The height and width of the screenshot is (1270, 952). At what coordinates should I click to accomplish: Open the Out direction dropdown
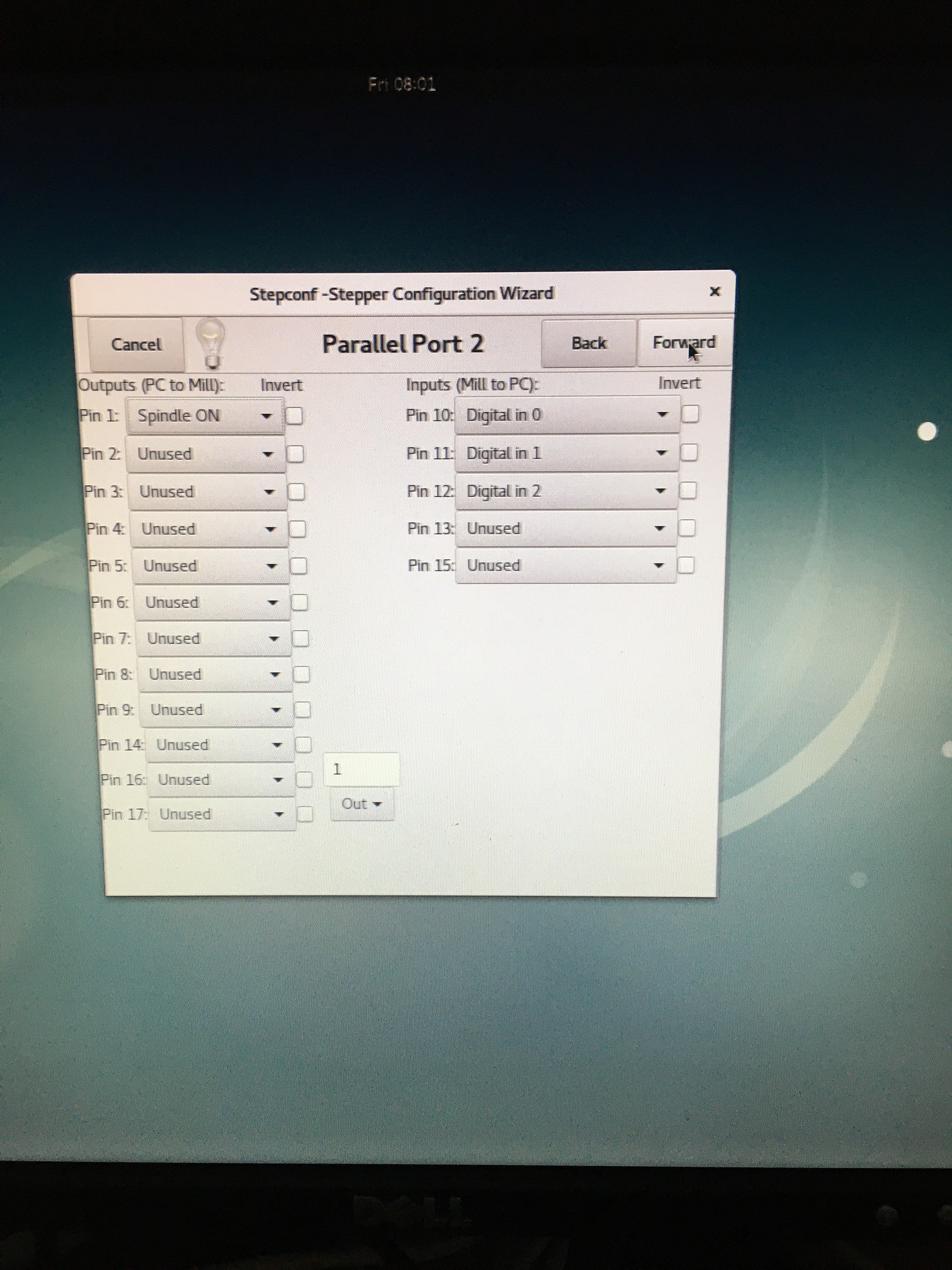coord(362,804)
